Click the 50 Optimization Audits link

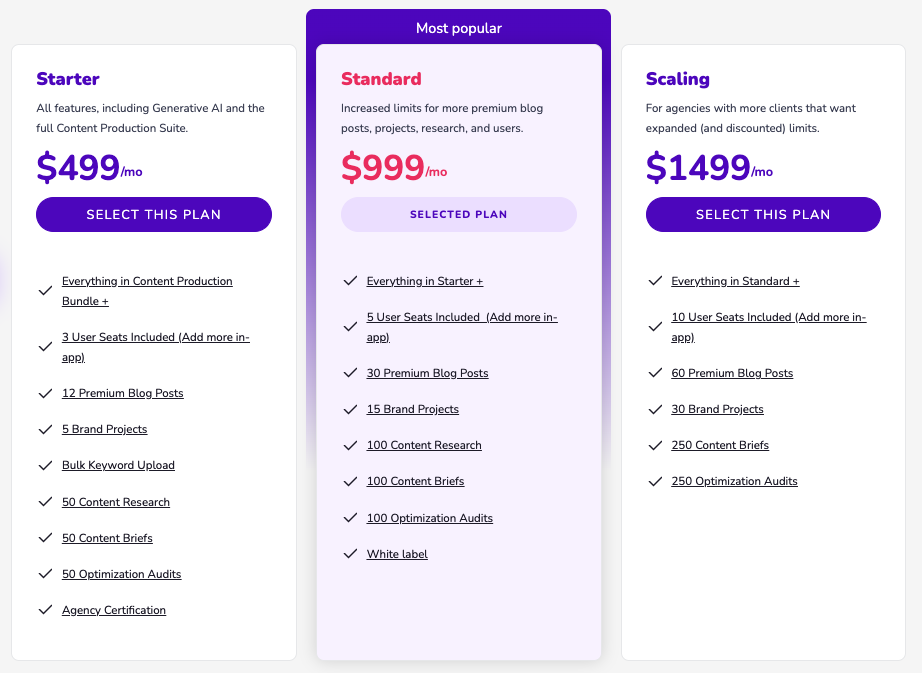(x=121, y=574)
